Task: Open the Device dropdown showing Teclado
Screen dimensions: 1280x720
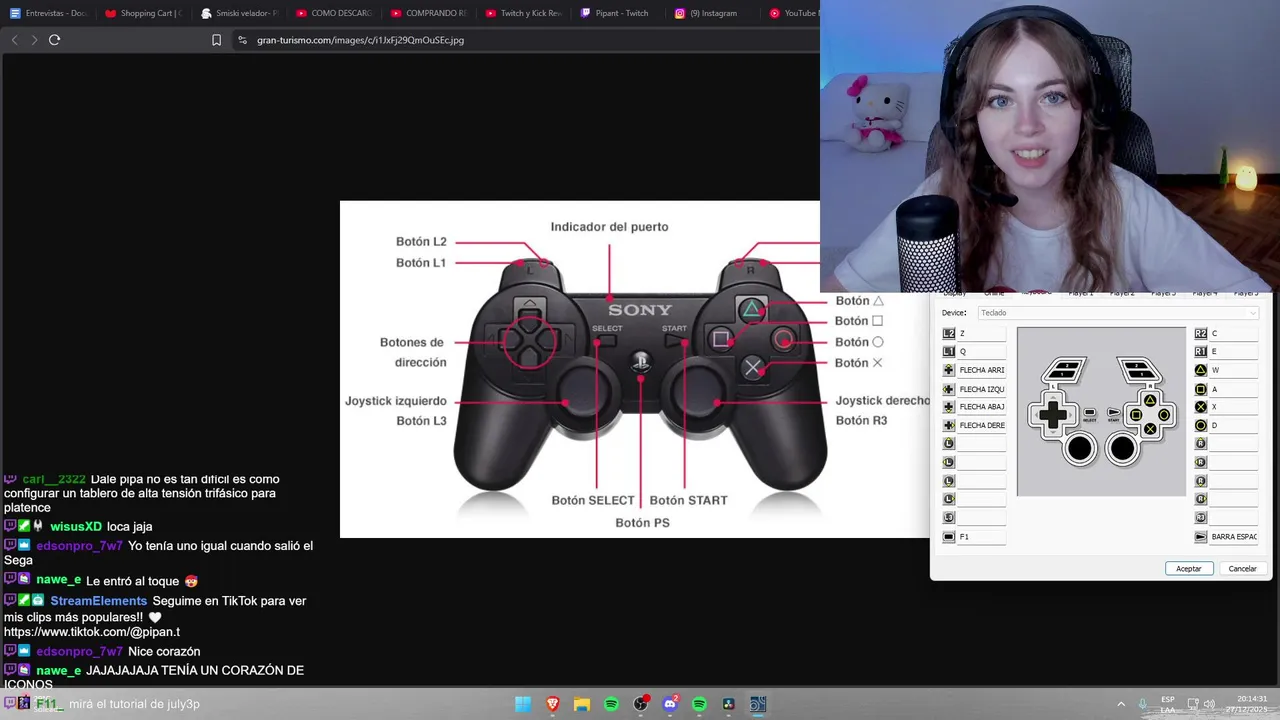Action: pyautogui.click(x=1116, y=313)
